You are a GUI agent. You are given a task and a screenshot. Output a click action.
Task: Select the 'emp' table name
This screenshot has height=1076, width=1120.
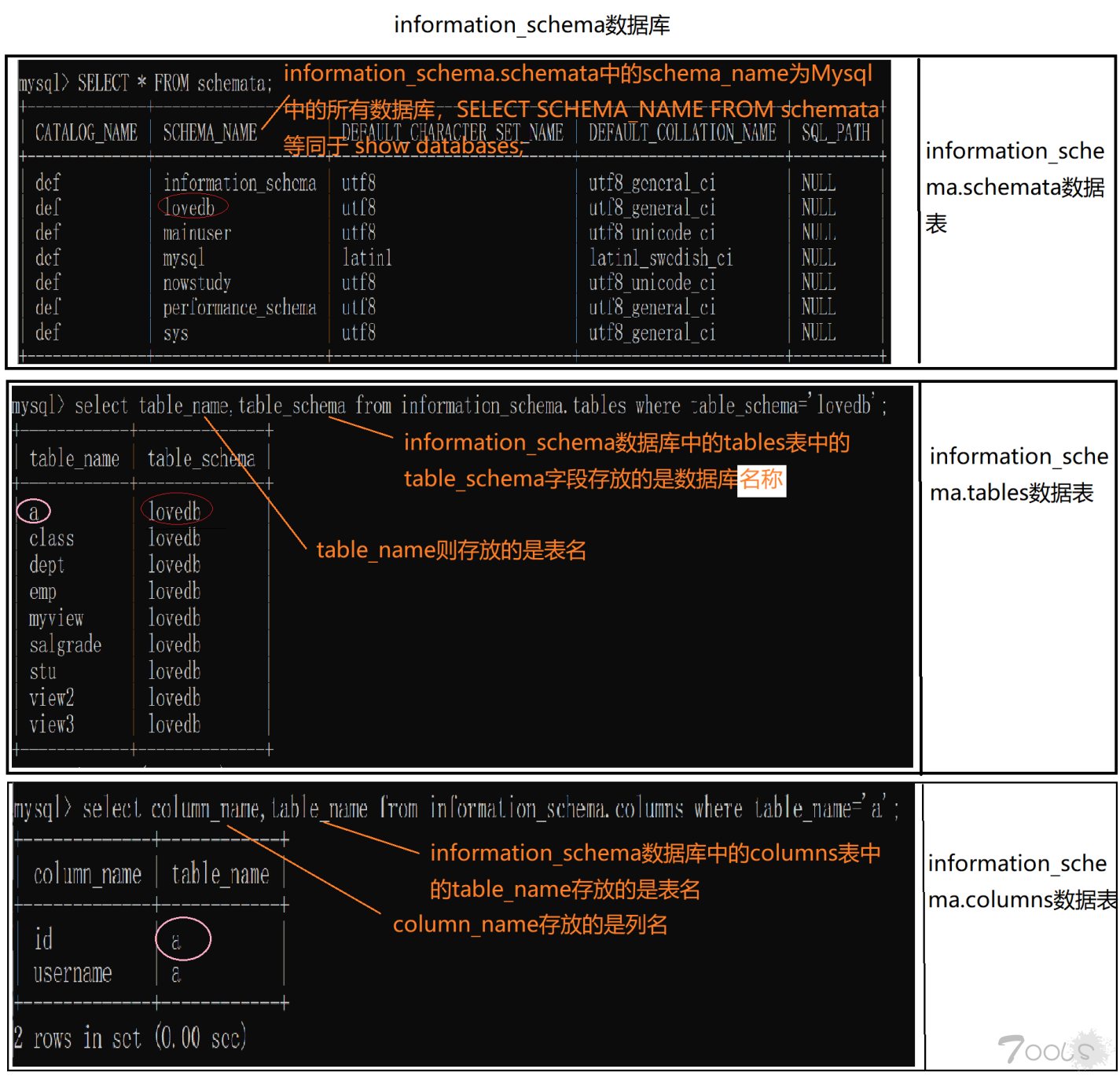(x=42, y=592)
